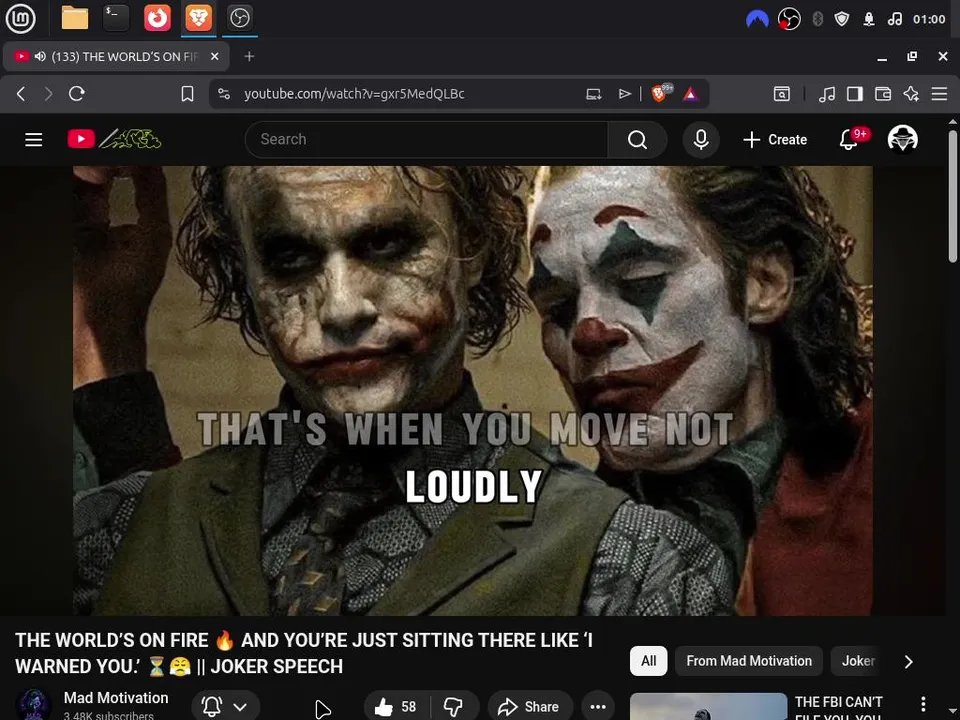960x720 pixels.
Task: Open the sound music note tray icon
Action: 895,19
